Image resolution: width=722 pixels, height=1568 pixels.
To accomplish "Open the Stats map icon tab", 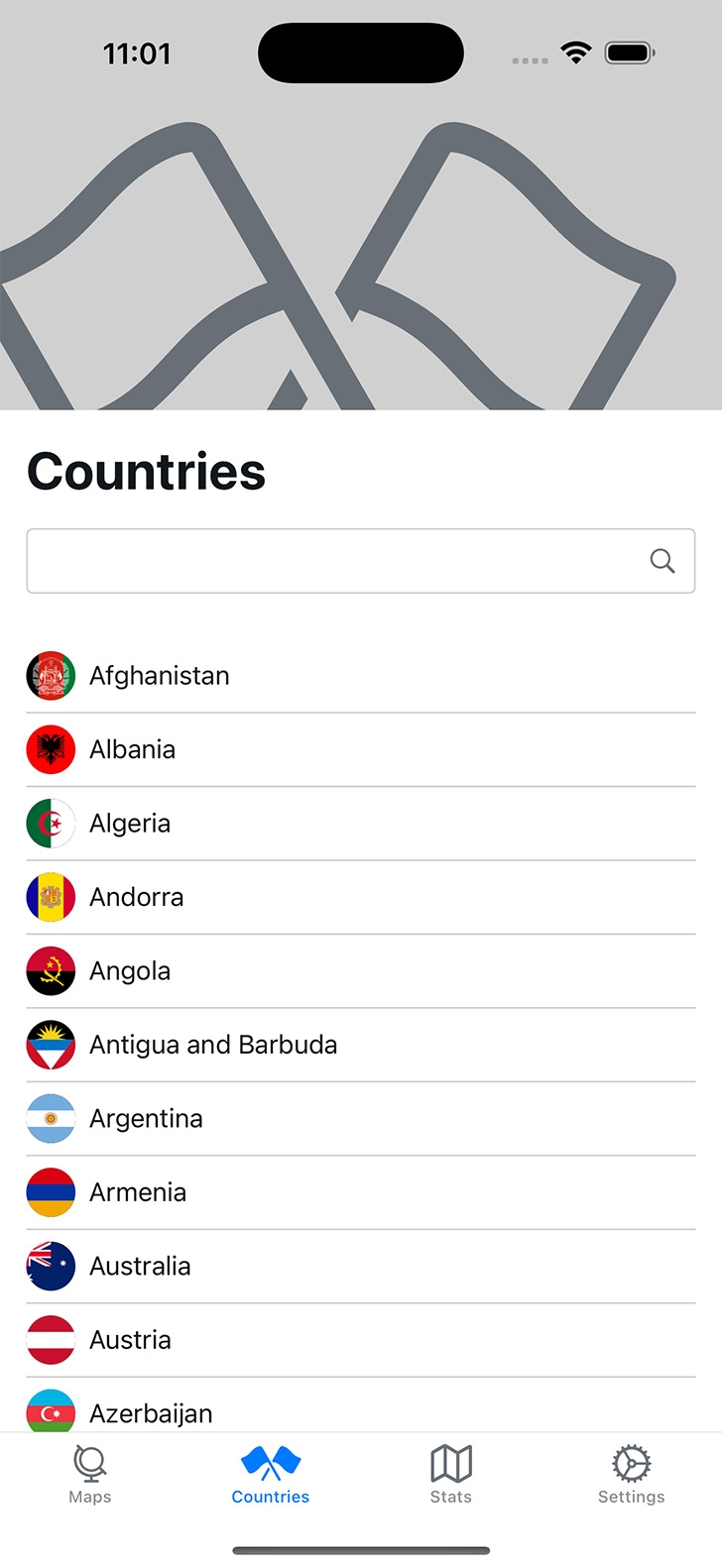I will coord(451,1463).
